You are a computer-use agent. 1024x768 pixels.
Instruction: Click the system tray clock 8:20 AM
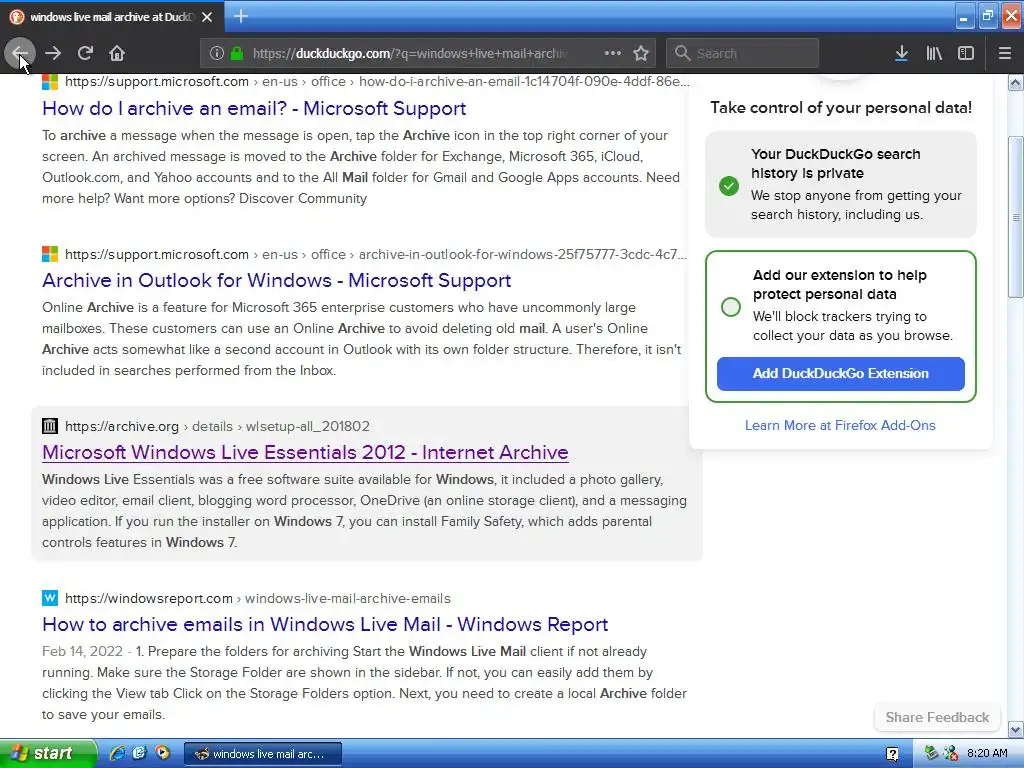[987, 753]
